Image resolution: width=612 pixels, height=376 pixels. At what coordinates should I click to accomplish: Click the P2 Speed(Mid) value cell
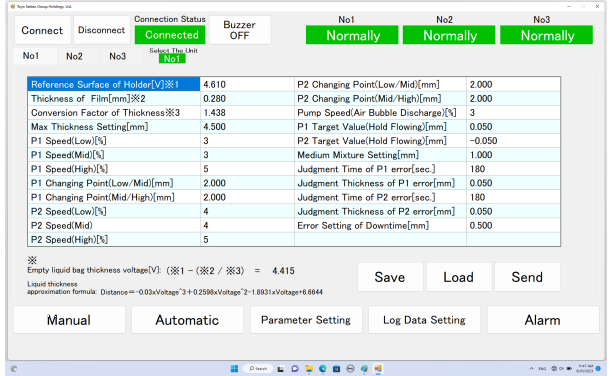(x=247, y=225)
